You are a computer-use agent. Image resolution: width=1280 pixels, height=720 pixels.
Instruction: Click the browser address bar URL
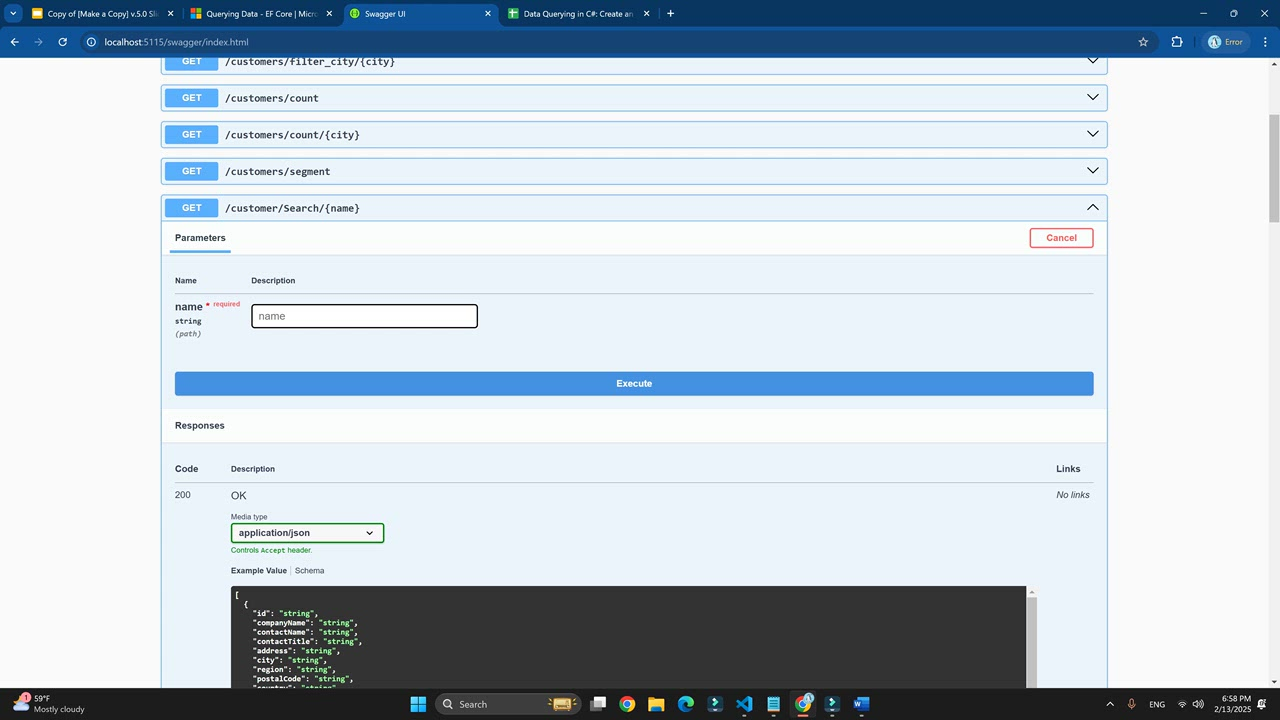point(176,42)
